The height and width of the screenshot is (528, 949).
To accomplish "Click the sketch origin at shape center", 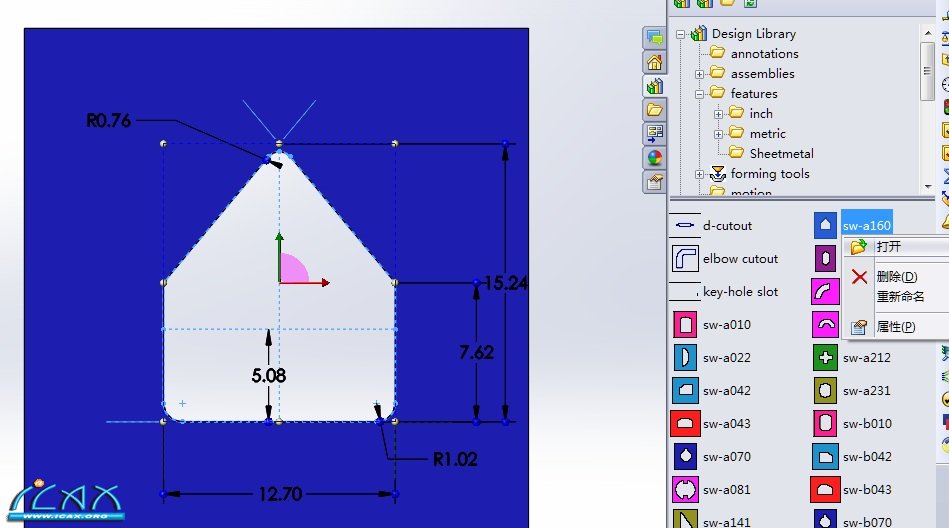I will (x=279, y=282).
